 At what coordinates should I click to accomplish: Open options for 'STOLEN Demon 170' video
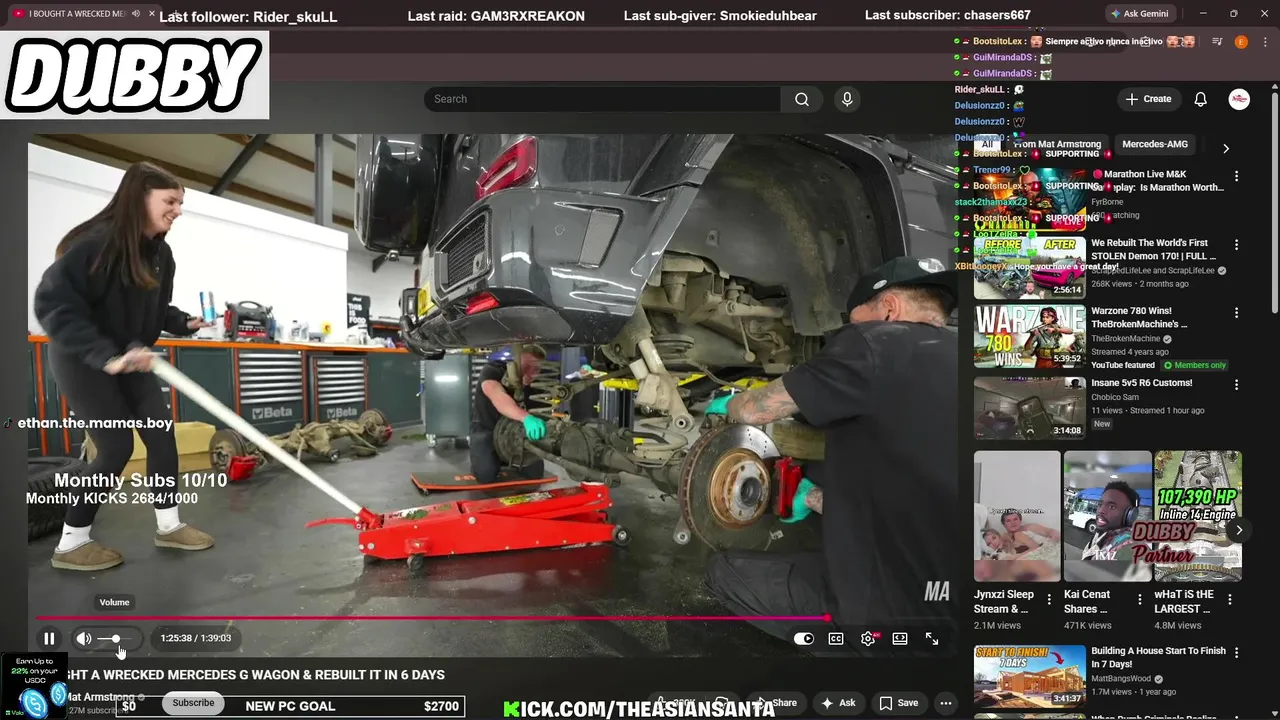pos(1237,245)
